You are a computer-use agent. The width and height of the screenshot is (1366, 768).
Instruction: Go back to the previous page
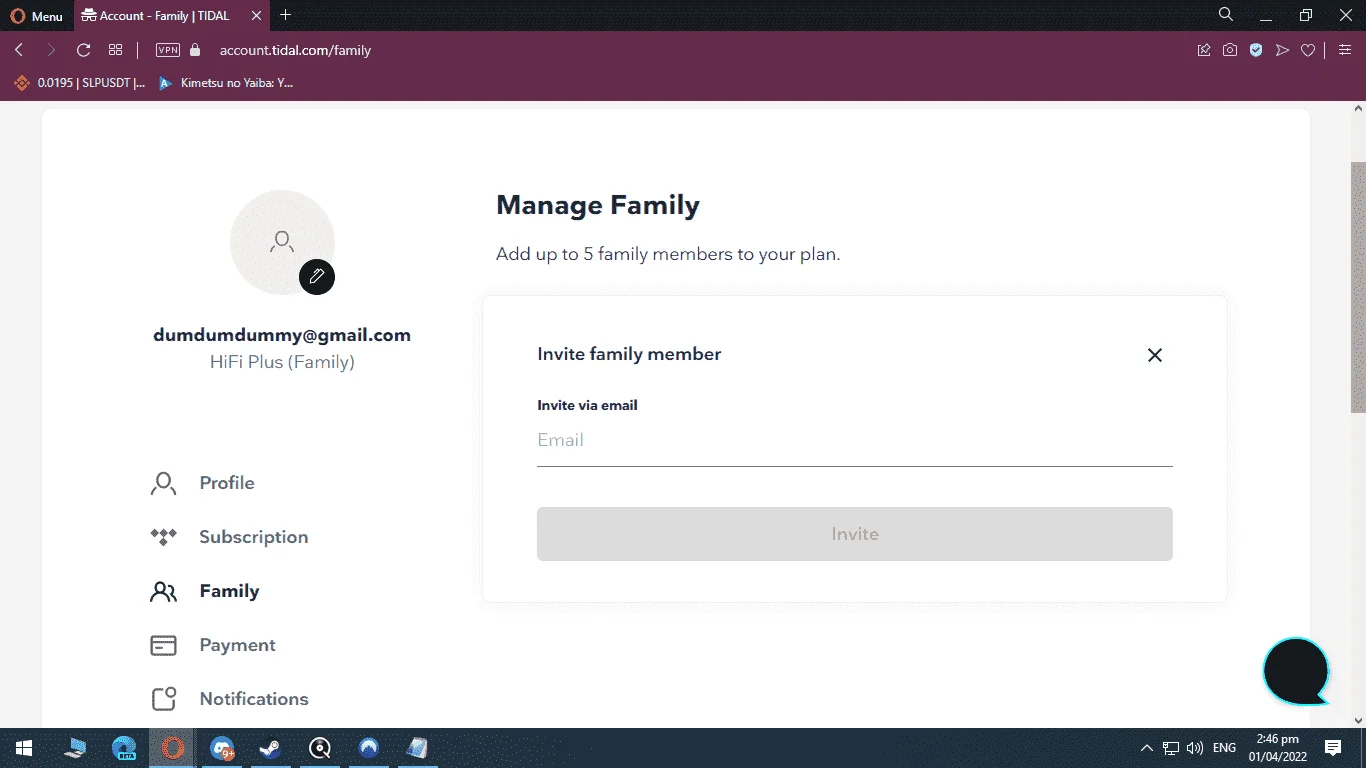click(19, 50)
